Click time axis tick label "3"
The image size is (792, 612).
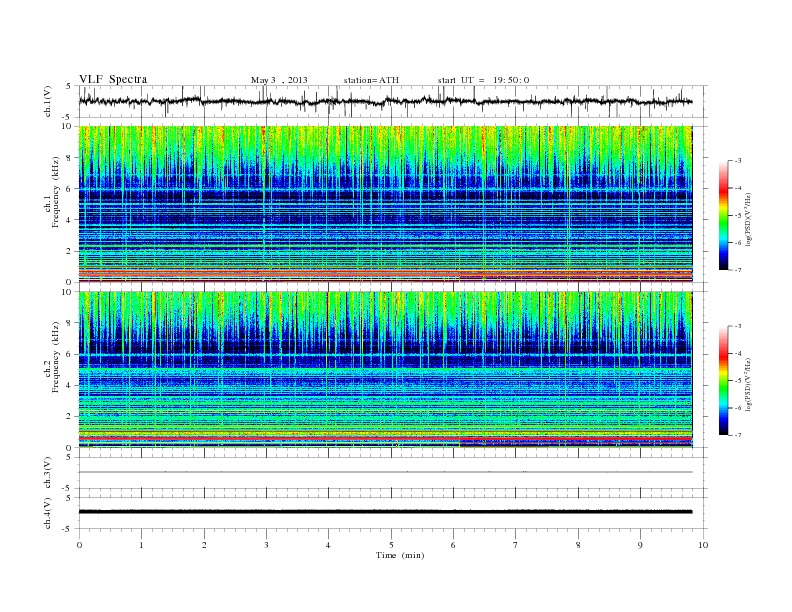(266, 545)
